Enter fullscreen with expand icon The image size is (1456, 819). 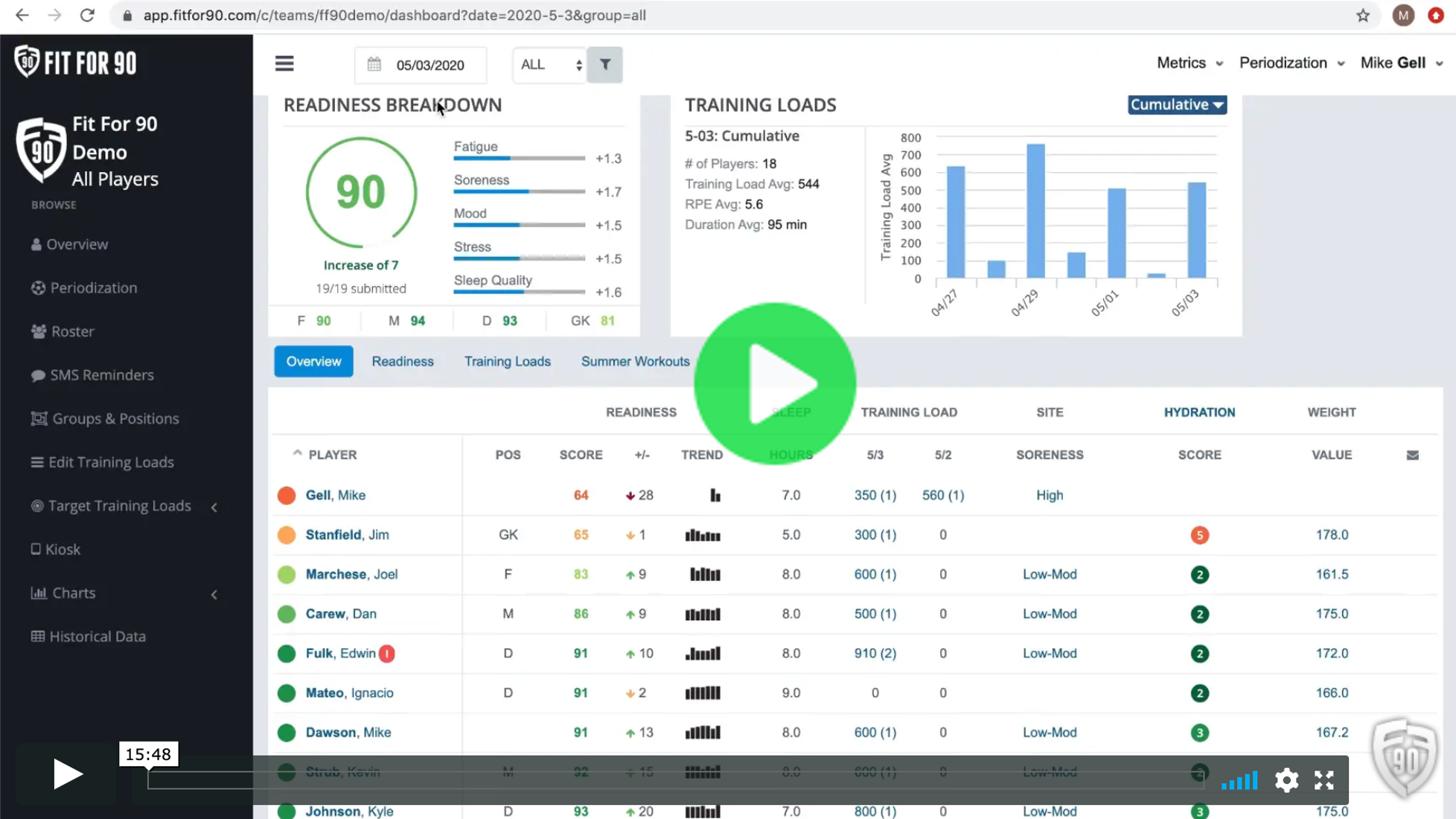1324,780
